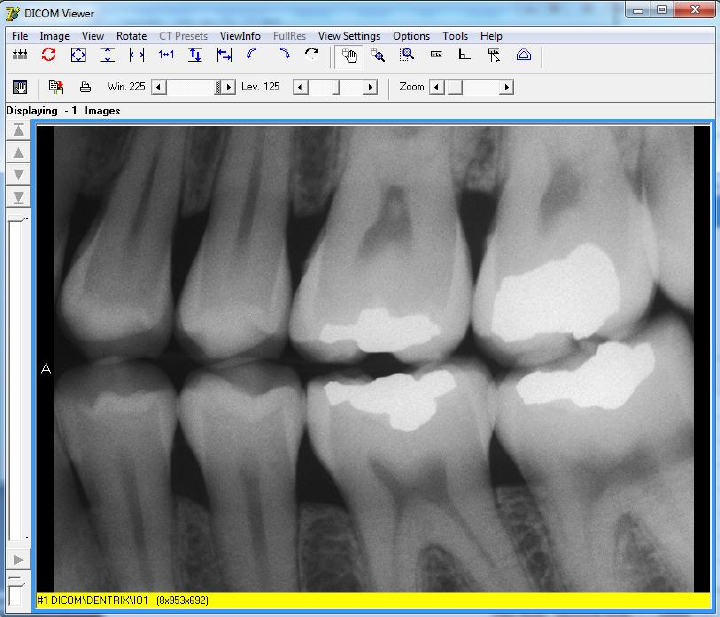
Task: Flip the image horizontally
Action: point(224,55)
